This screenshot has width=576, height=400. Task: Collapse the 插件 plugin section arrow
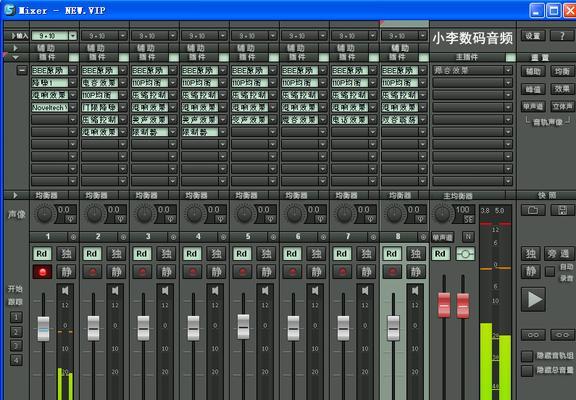[15, 57]
